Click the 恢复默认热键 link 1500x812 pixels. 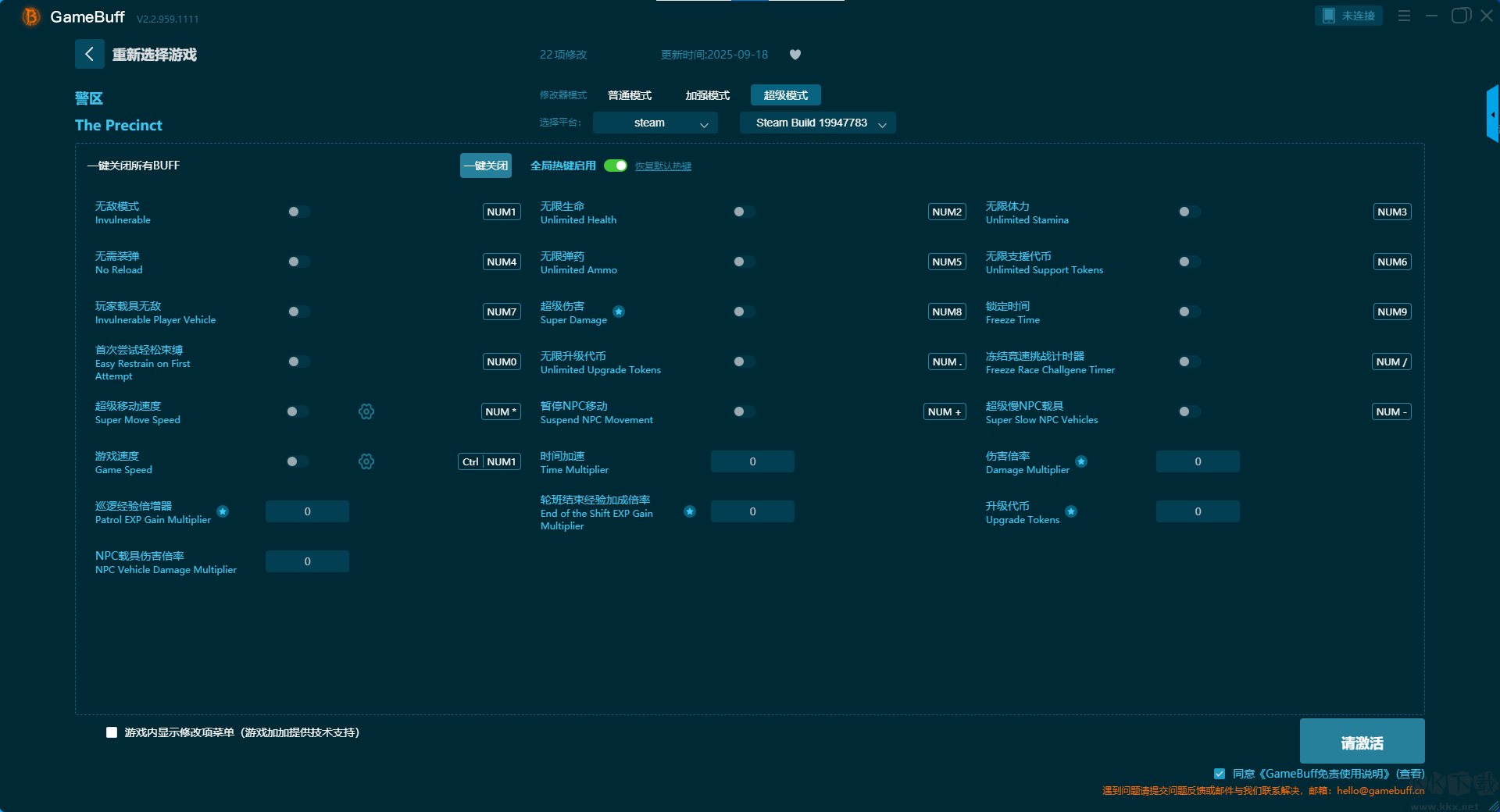[662, 166]
